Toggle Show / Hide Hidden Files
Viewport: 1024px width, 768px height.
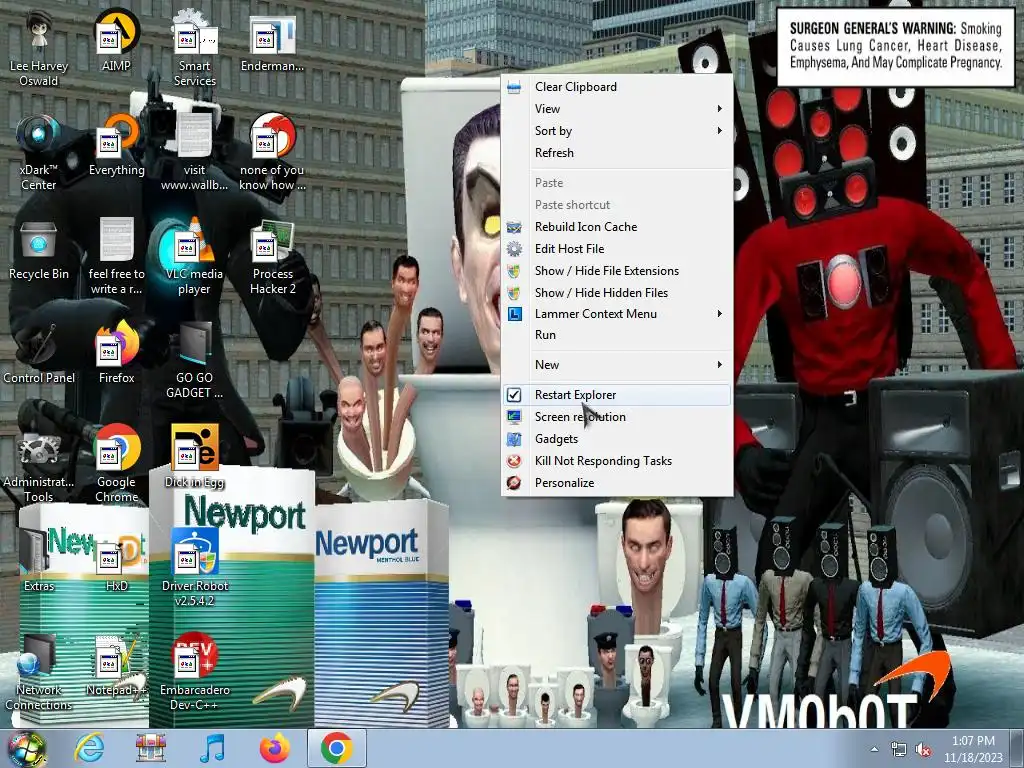coord(616,293)
